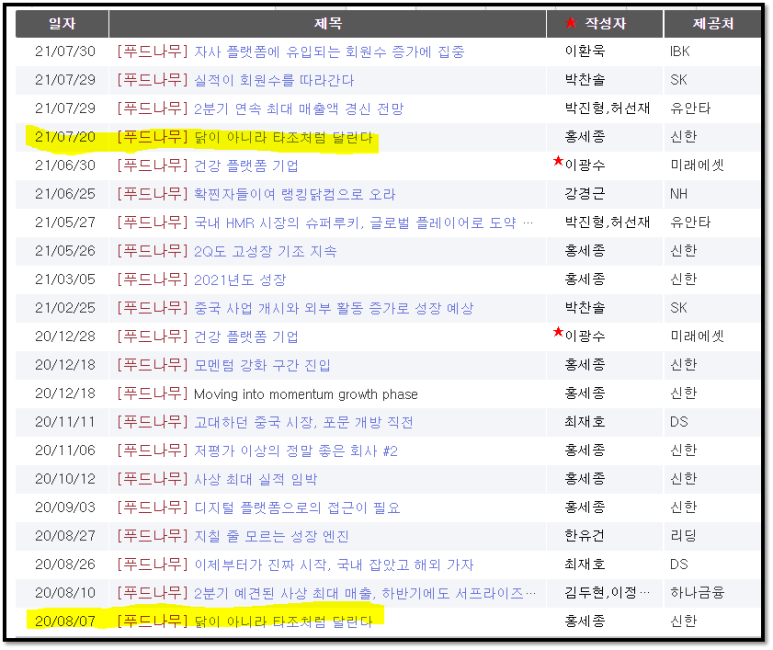This screenshot has width=773, height=650.
Task: Click the '일자' column header
Action: pos(62,23)
